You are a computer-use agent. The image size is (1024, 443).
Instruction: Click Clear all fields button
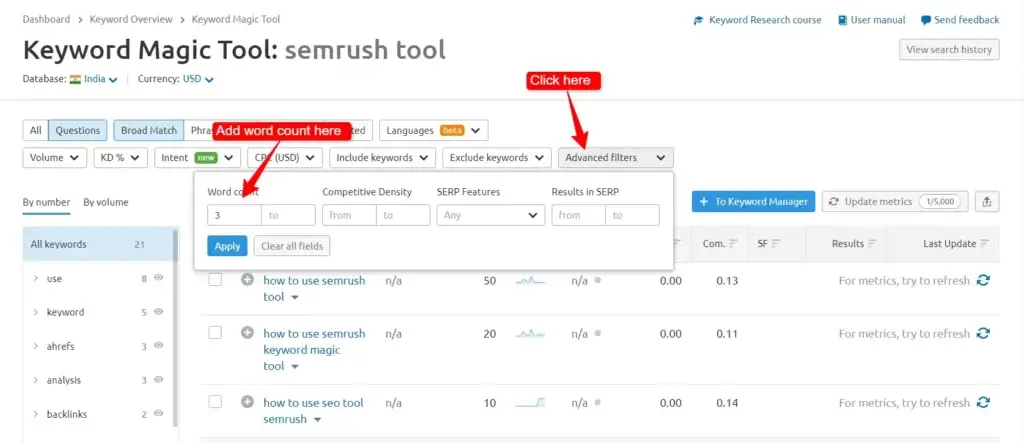[x=292, y=246]
